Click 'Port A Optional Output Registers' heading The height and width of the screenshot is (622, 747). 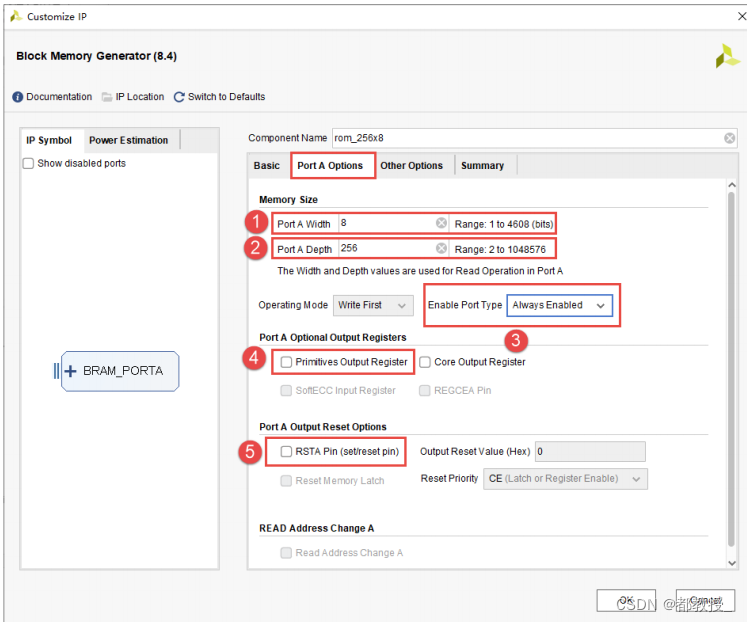coord(333,337)
